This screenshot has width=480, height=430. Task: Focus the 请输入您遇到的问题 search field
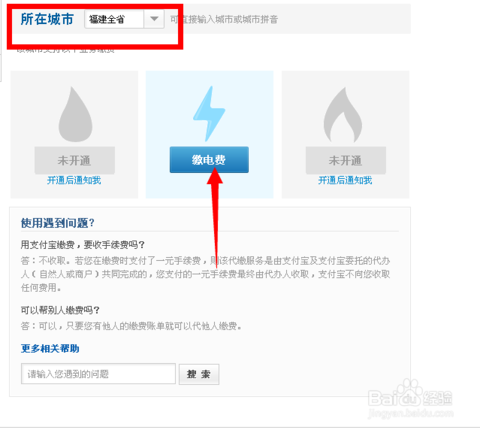[x=98, y=374]
